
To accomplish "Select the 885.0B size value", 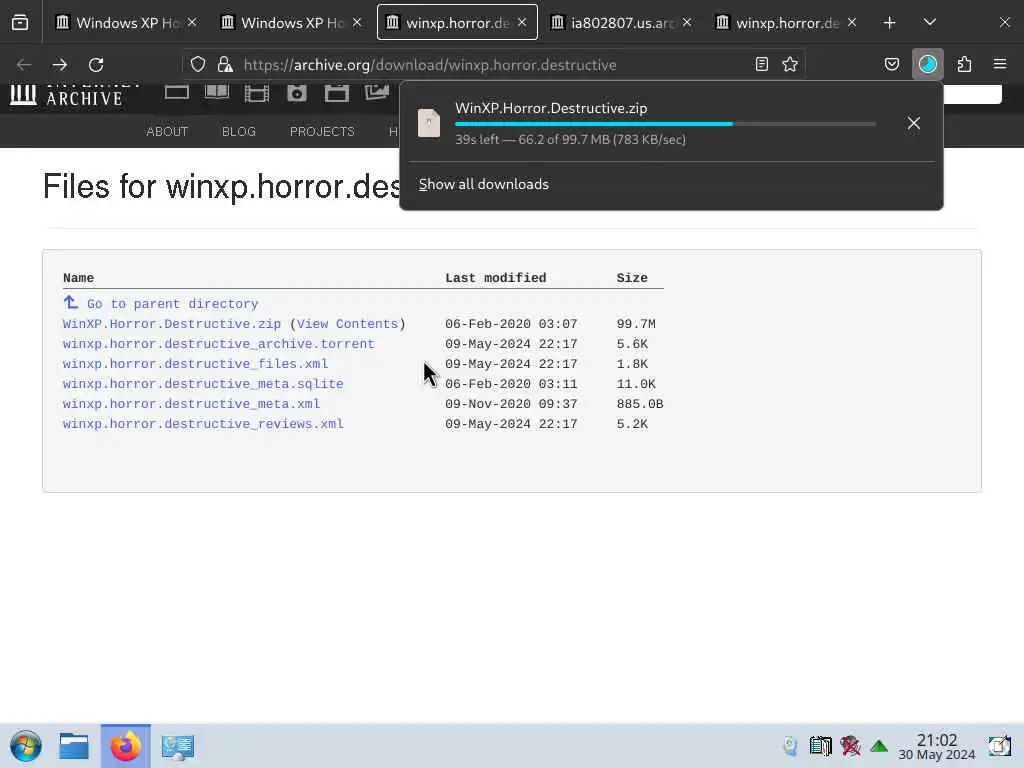I will [x=640, y=404].
